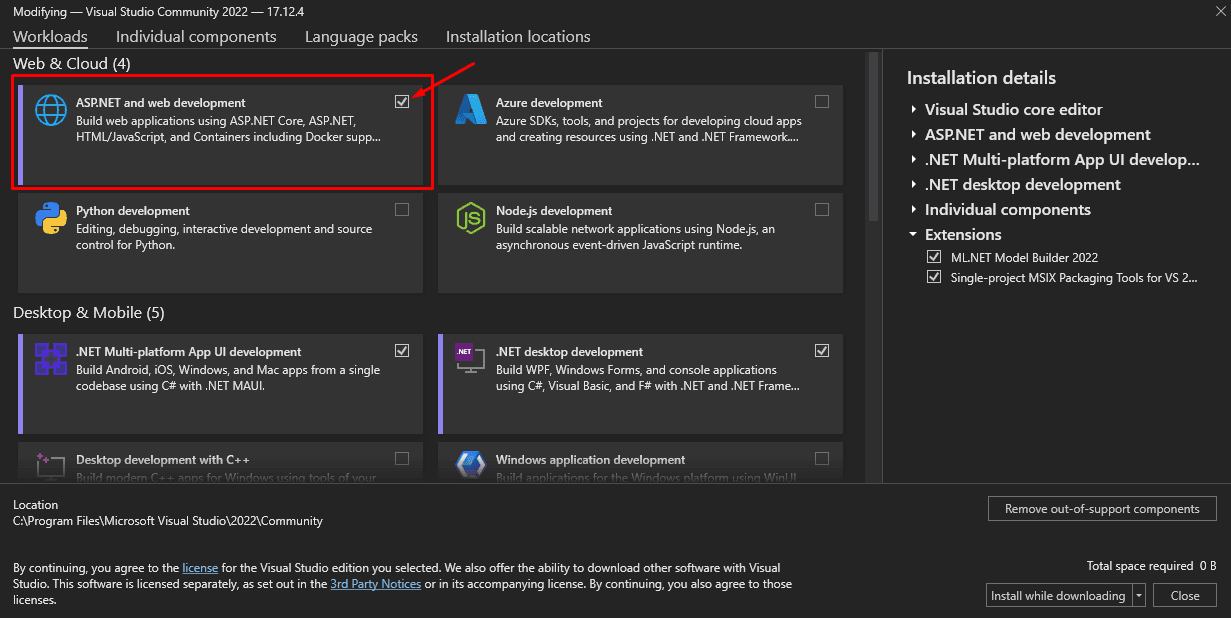Viewport: 1231px width, 618px height.
Task: Click the ASP.NET globe workload icon
Action: [x=50, y=109]
